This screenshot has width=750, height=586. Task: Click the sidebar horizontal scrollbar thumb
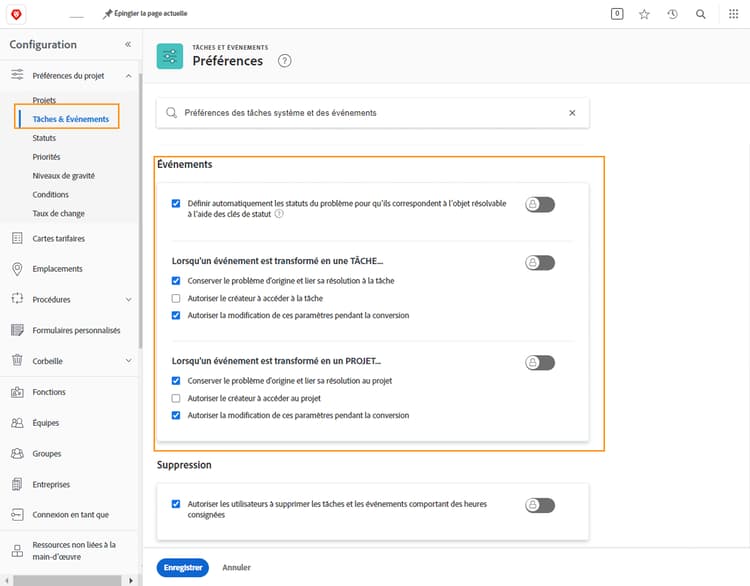(67, 581)
